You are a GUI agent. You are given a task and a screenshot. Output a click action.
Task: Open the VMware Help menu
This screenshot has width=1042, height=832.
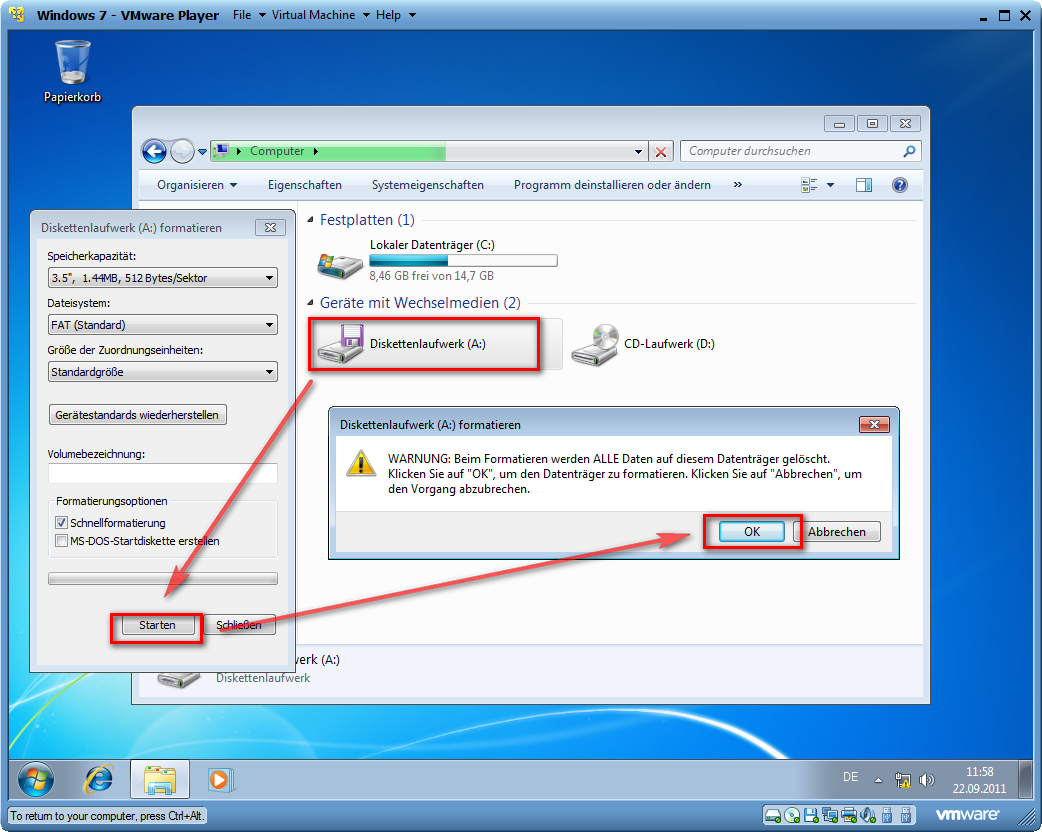click(x=396, y=15)
